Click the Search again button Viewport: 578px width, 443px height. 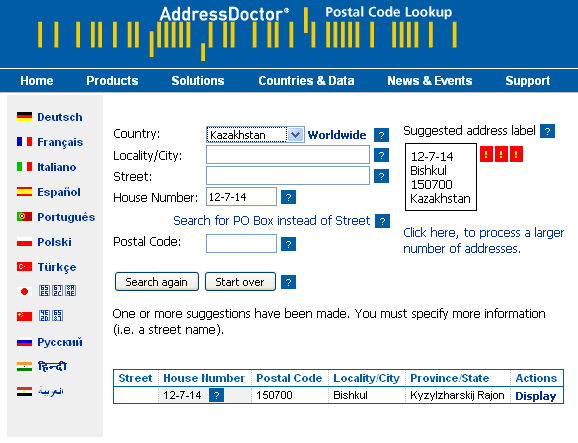pyautogui.click(x=157, y=282)
